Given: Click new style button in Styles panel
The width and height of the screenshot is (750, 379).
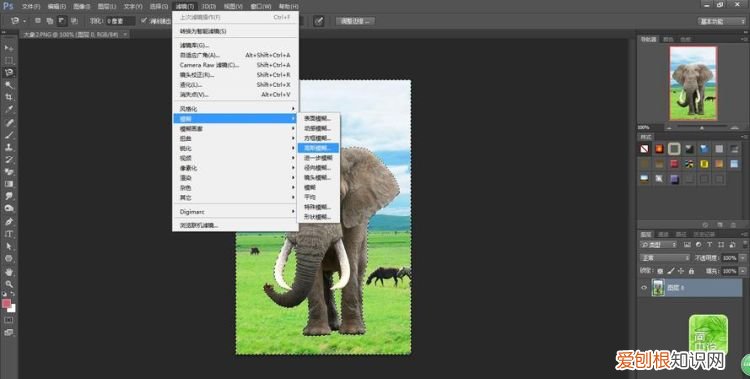Looking at the screenshot, I should pos(719,224).
